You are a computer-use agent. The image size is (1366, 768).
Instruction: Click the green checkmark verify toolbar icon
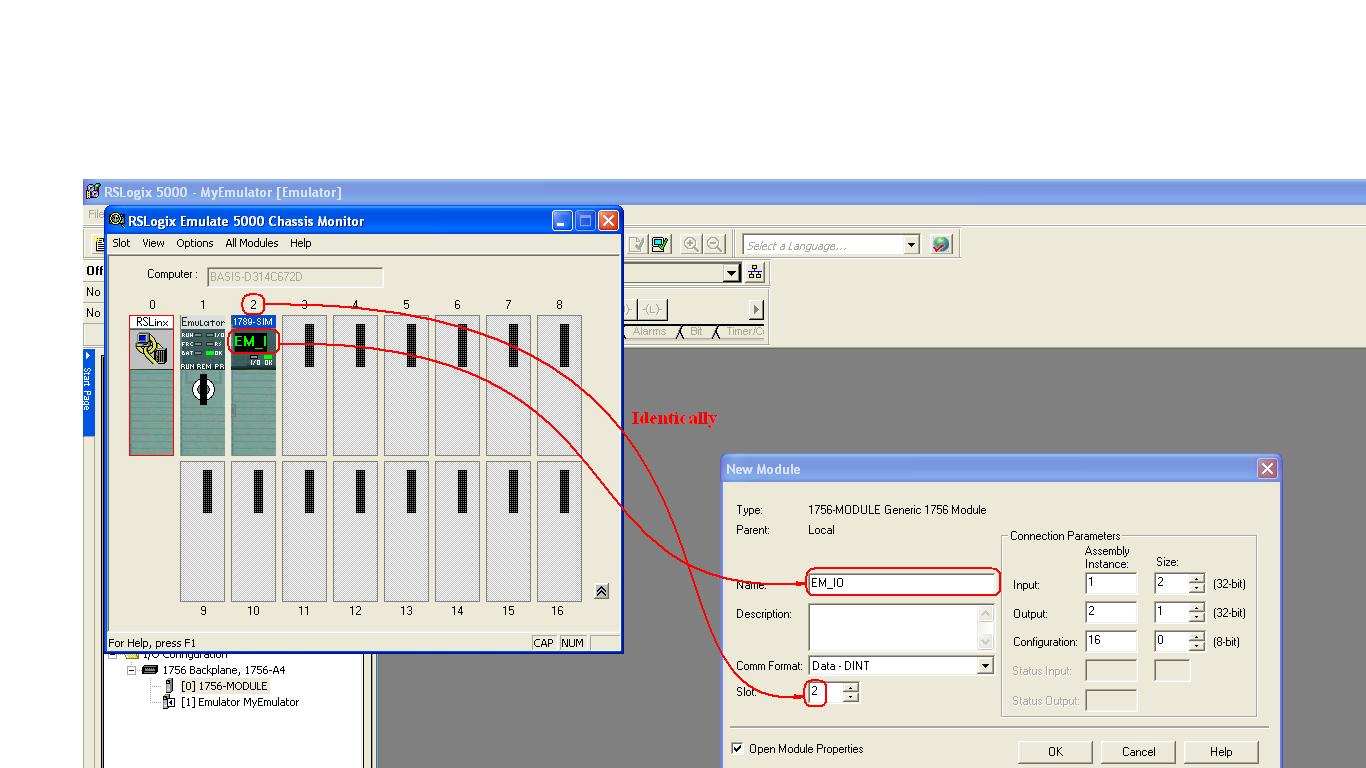point(657,244)
